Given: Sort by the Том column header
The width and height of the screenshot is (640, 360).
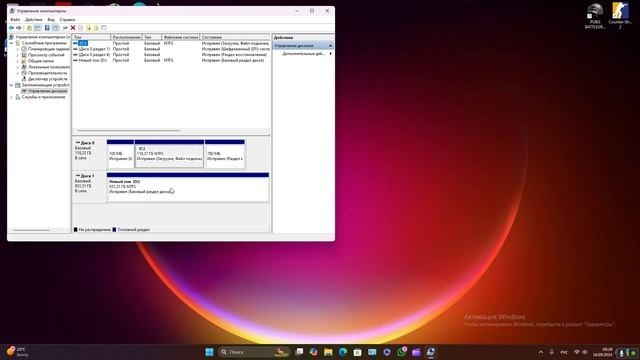Looking at the screenshot, I should (x=91, y=37).
